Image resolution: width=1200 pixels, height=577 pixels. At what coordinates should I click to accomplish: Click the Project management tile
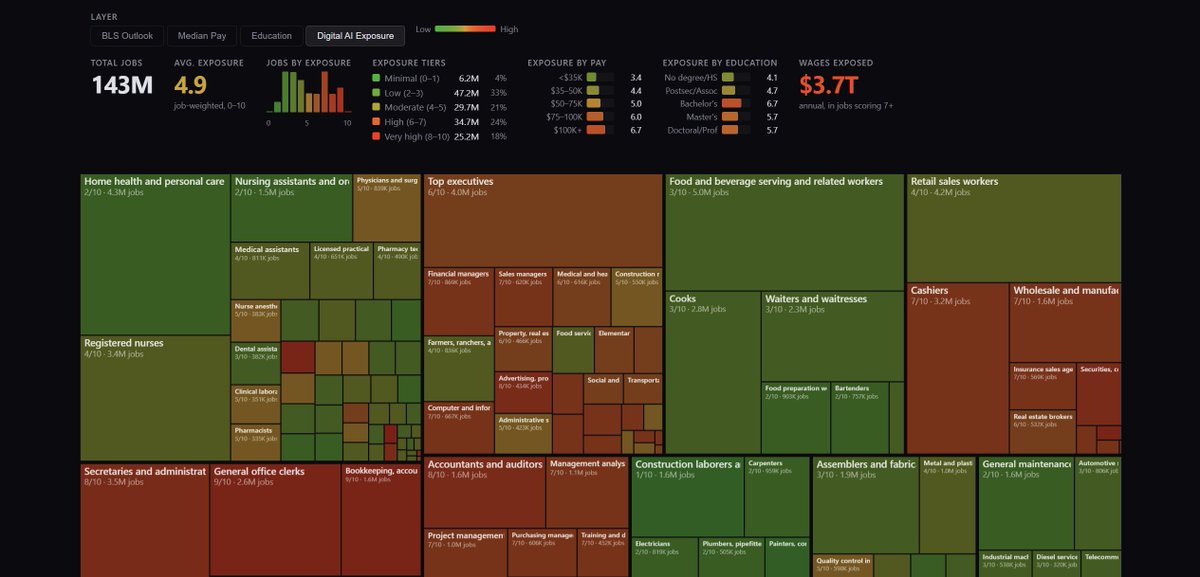pyautogui.click(x=465, y=553)
